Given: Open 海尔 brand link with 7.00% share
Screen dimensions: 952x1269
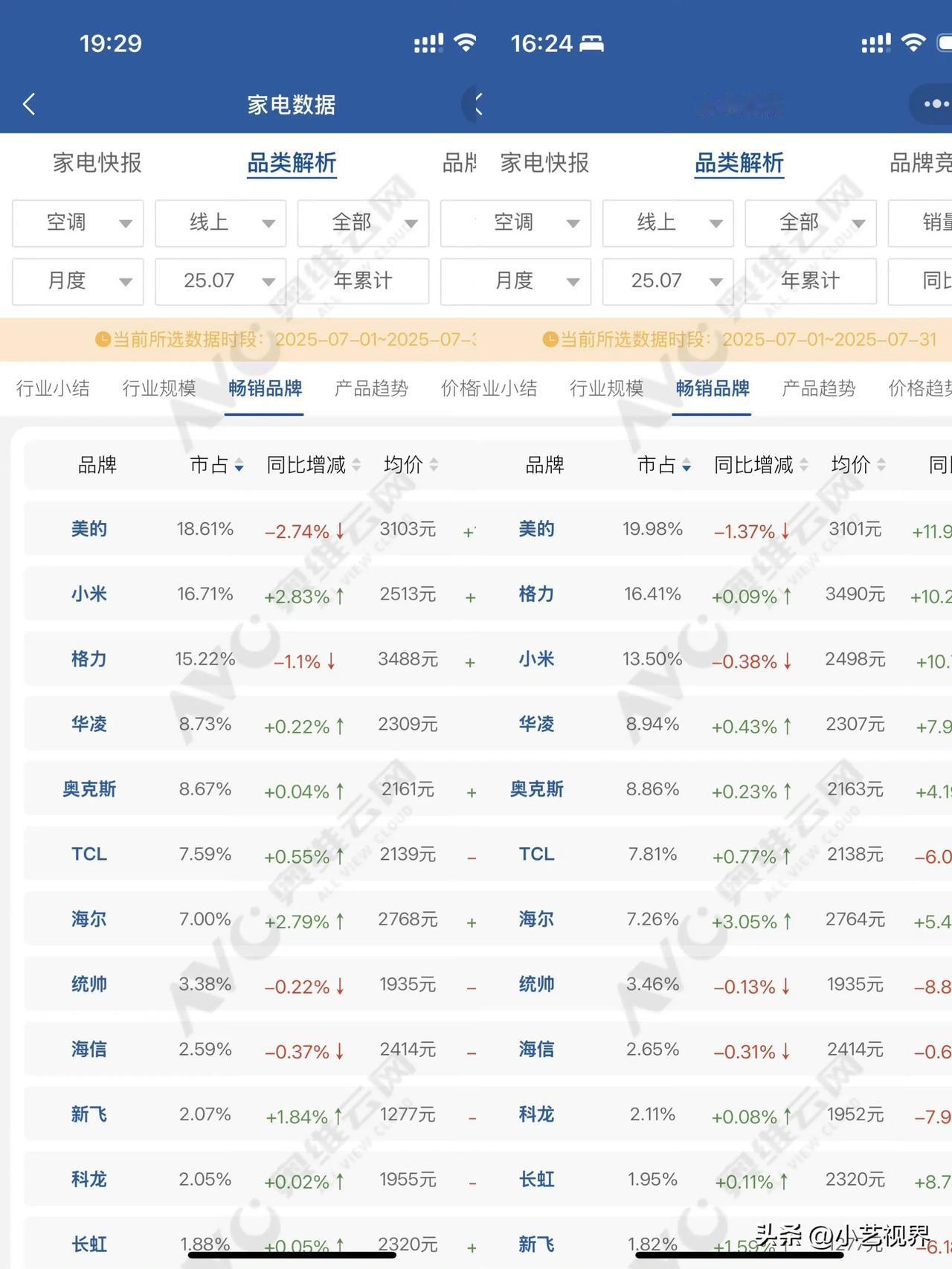Looking at the screenshot, I should 89,919.
